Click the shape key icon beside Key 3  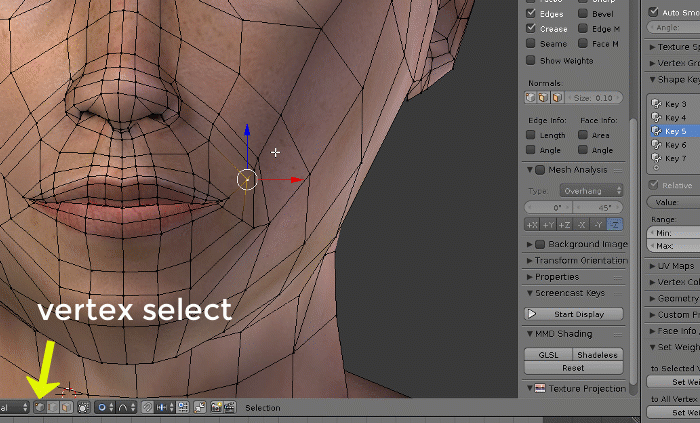(656, 104)
